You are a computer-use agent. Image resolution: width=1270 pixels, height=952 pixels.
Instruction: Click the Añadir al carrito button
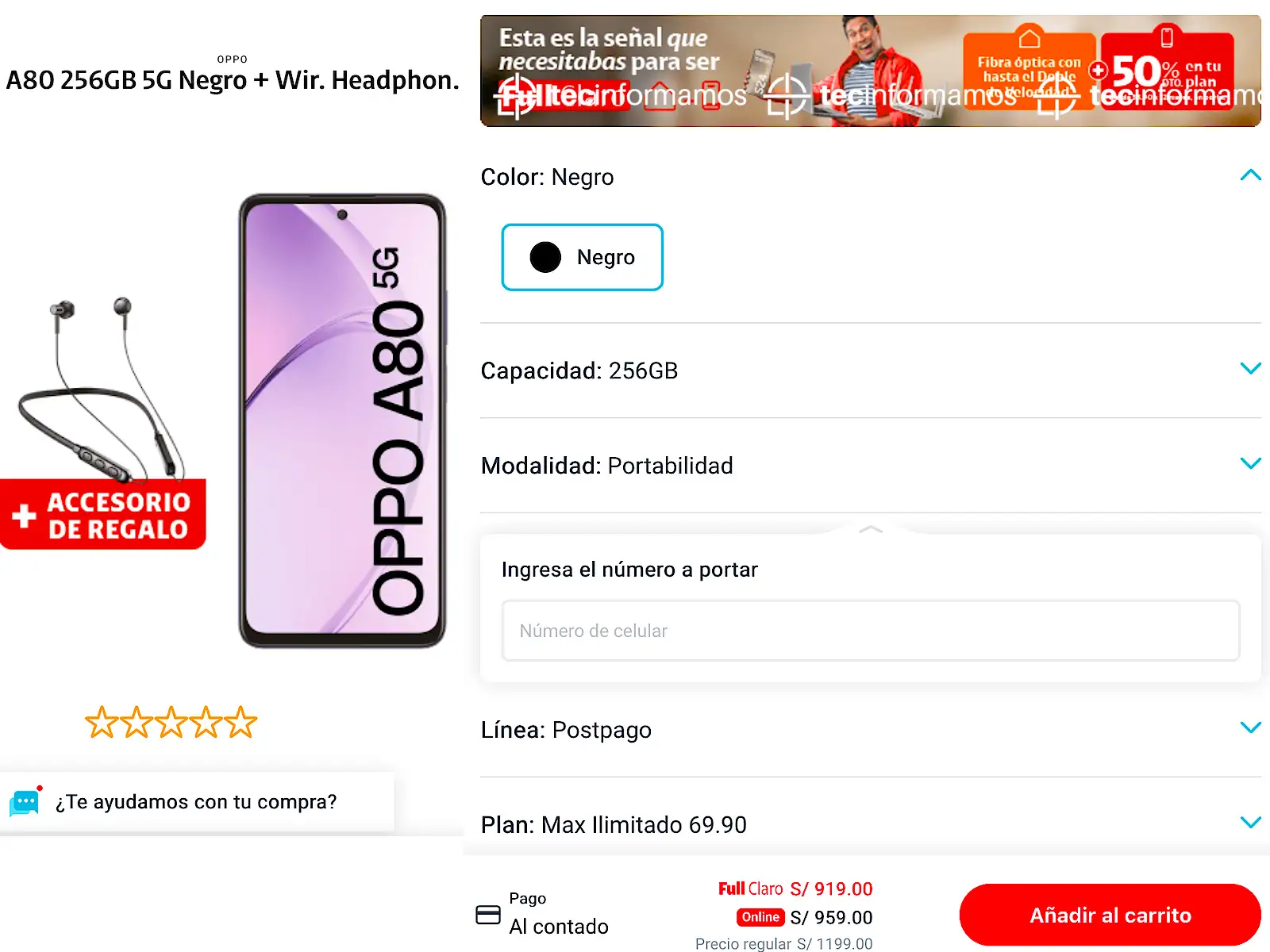(1110, 916)
